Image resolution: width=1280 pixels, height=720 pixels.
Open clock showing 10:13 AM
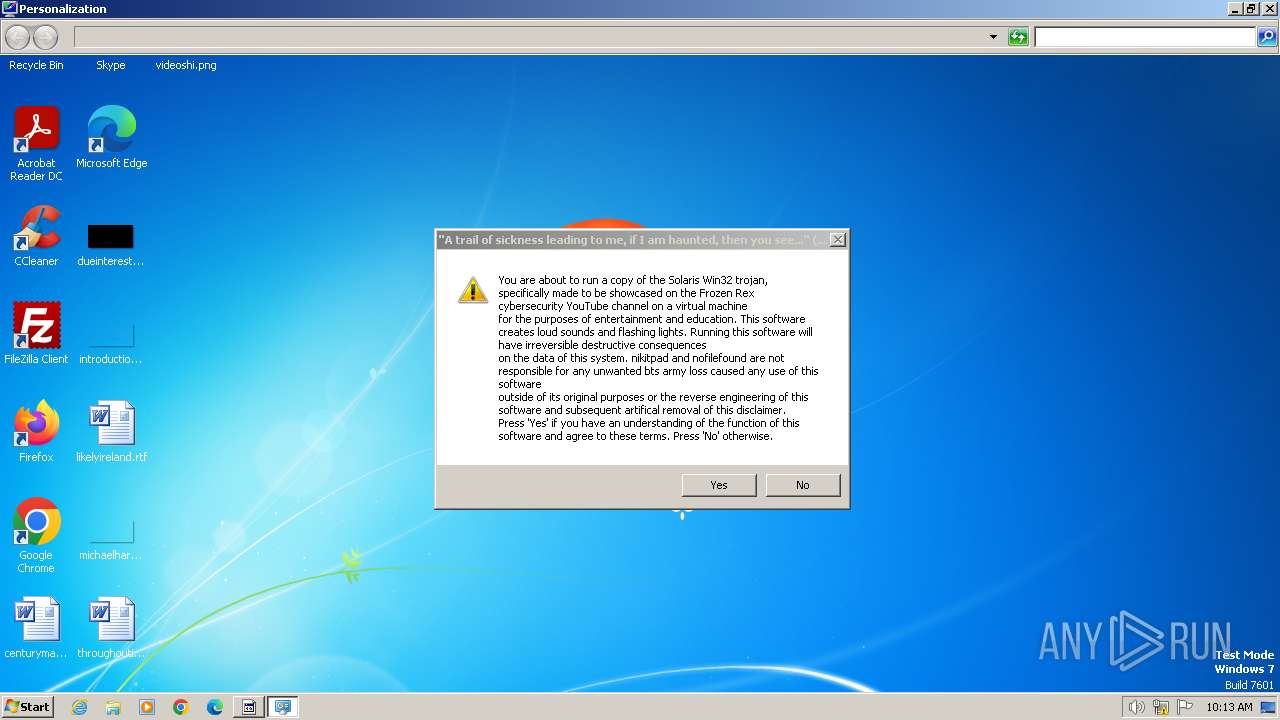[x=1229, y=707]
